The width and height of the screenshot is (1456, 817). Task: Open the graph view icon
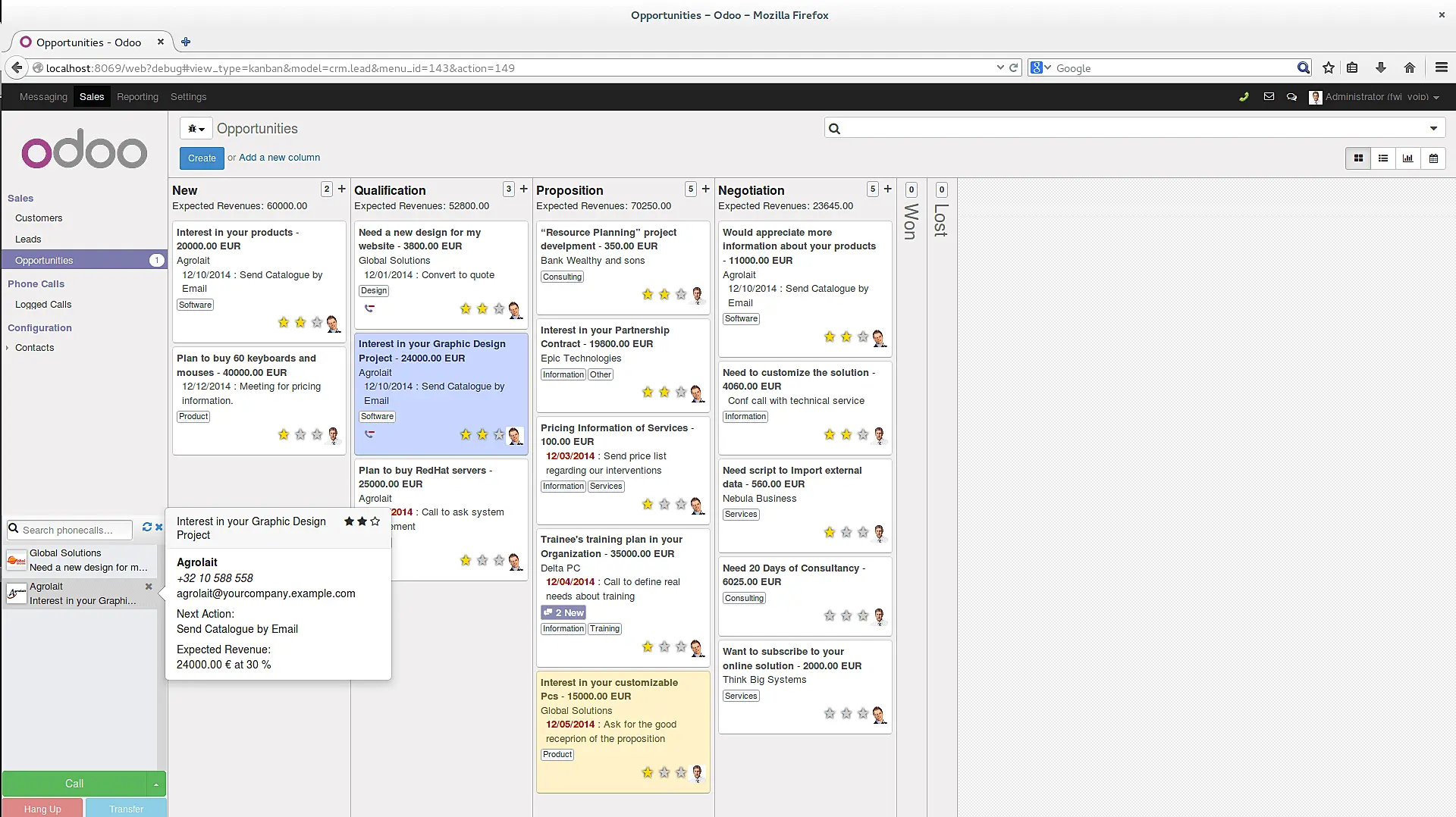point(1407,158)
